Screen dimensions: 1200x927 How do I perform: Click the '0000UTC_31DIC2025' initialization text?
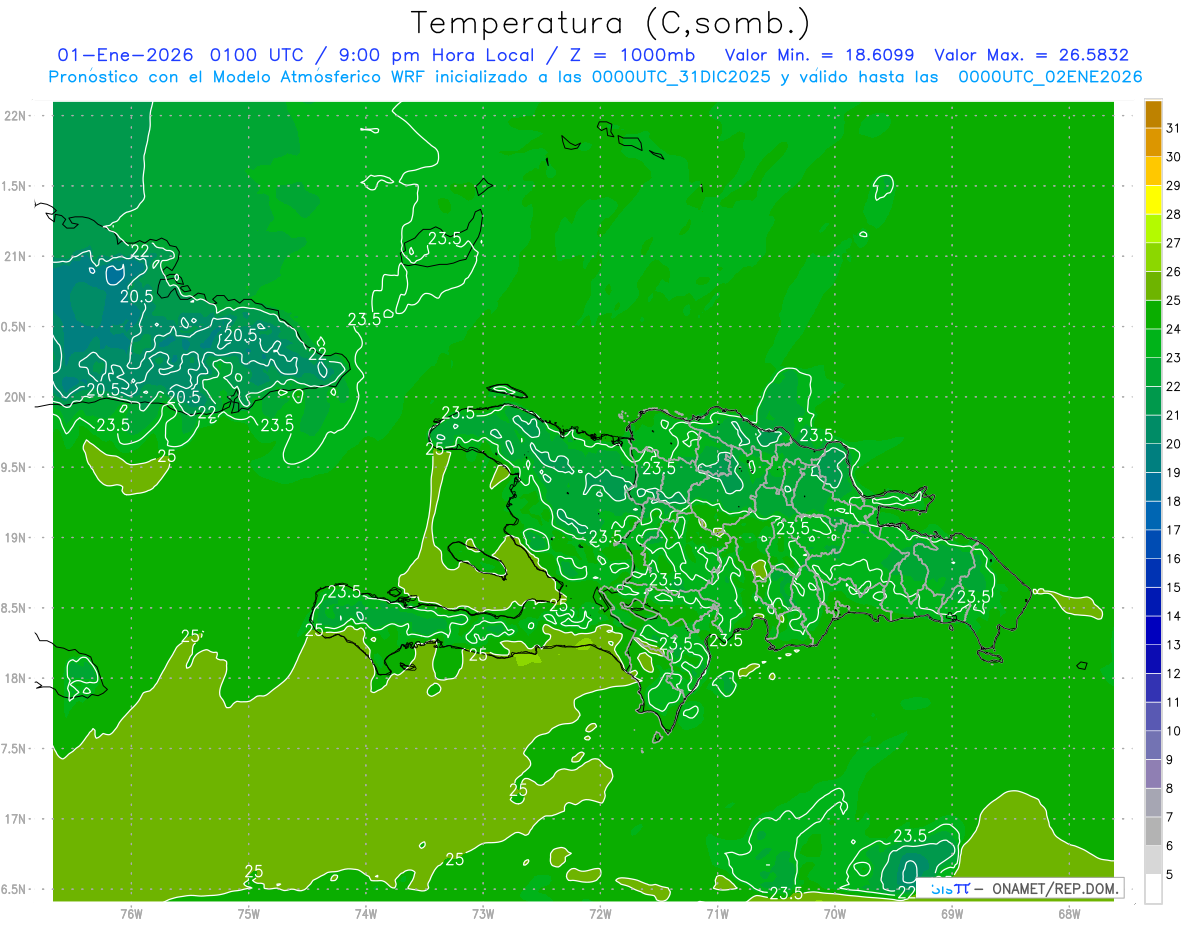(681, 77)
